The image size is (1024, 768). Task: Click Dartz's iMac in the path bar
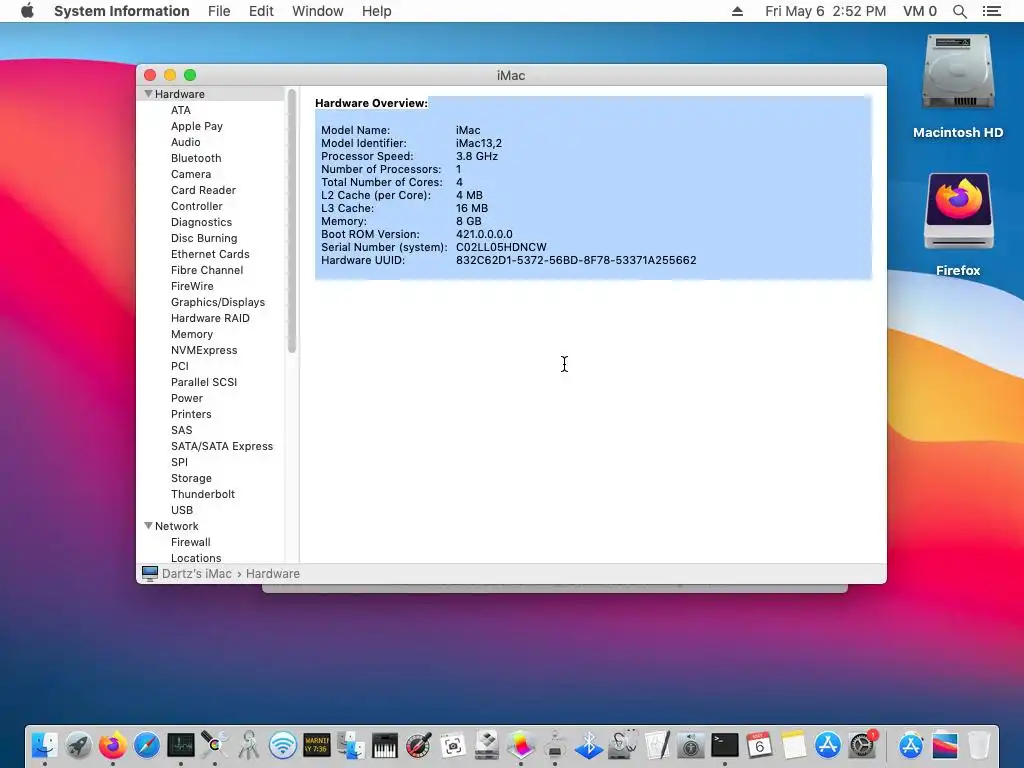coord(197,573)
